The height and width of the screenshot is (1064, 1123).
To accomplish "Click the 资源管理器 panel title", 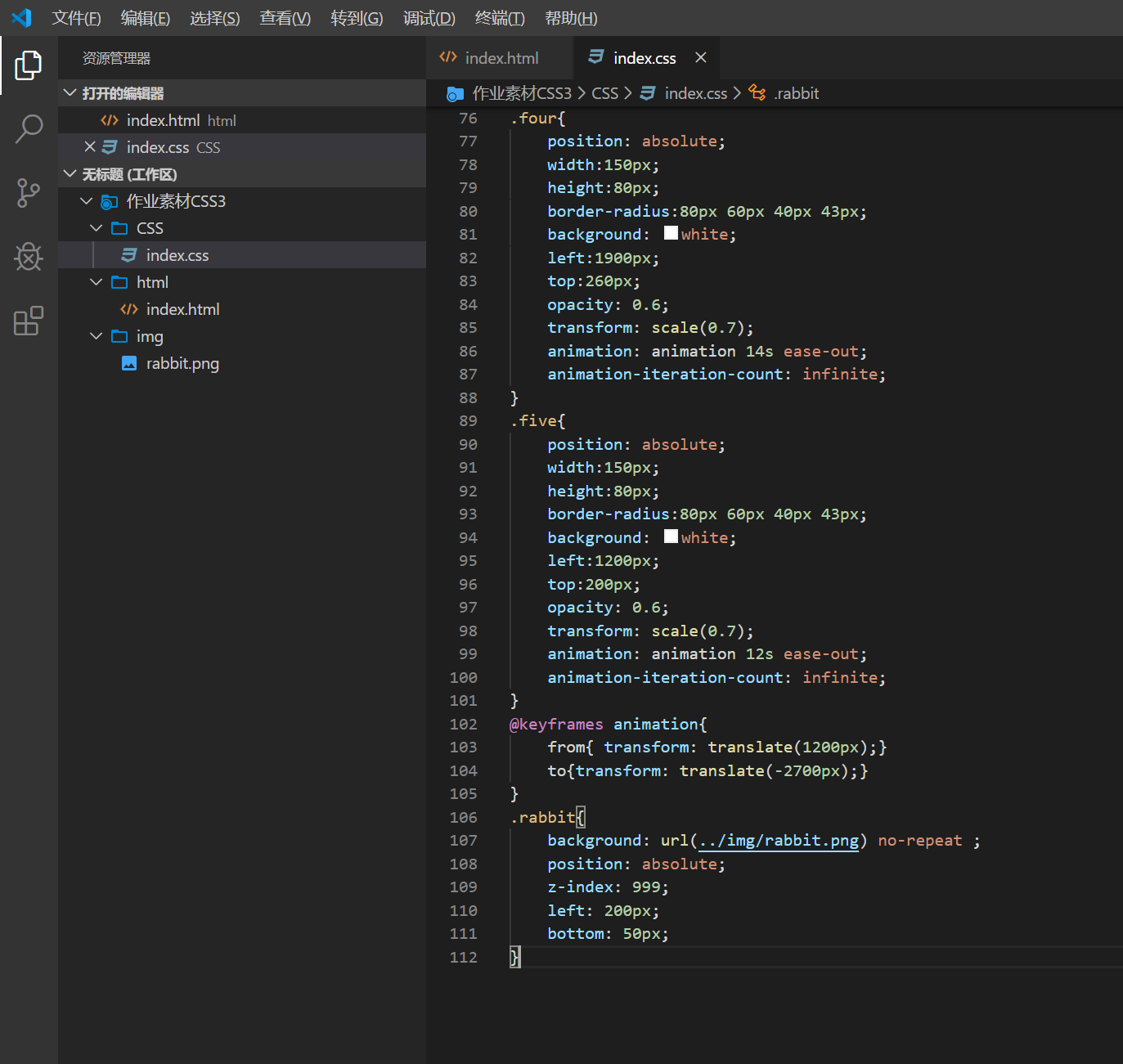I will coord(116,58).
